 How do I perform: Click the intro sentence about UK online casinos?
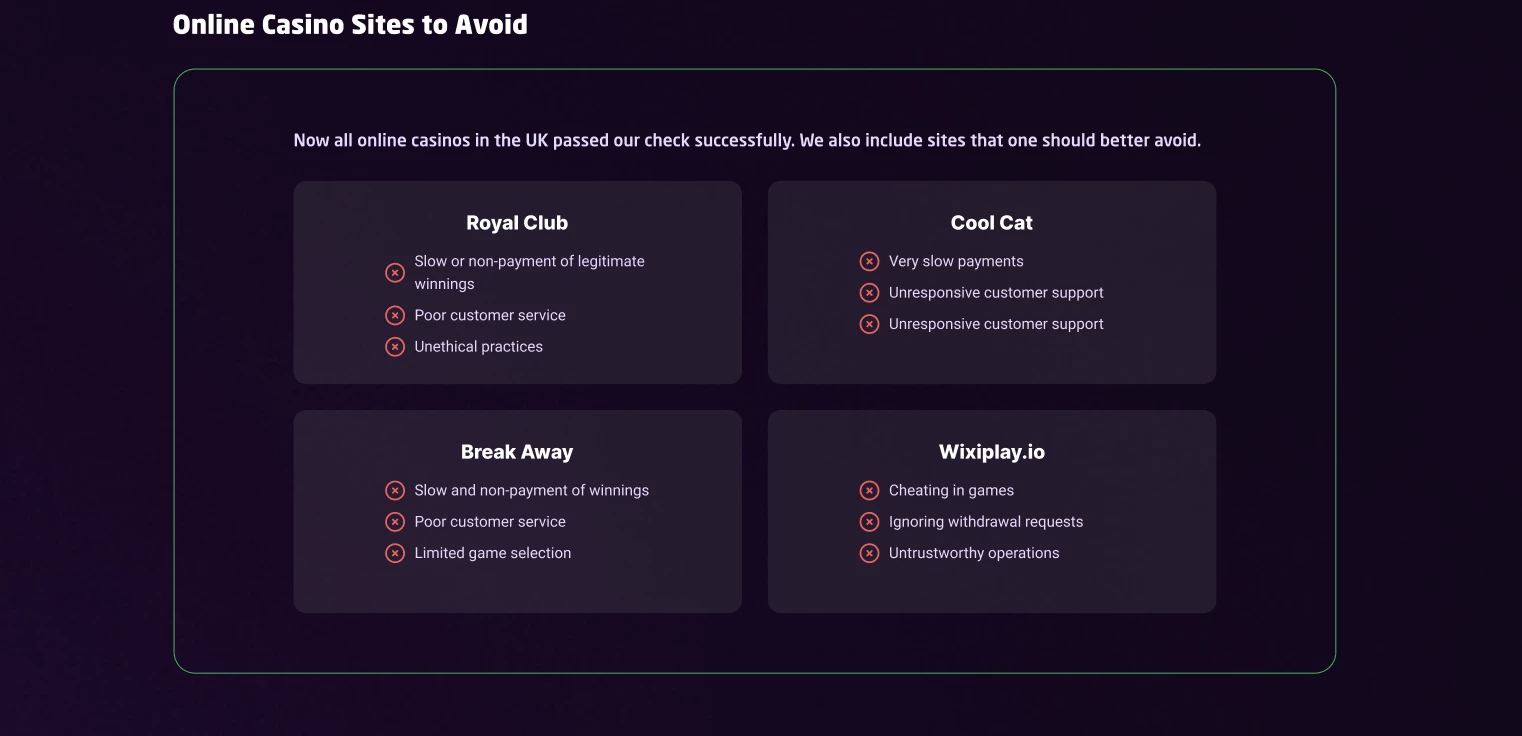(x=747, y=140)
